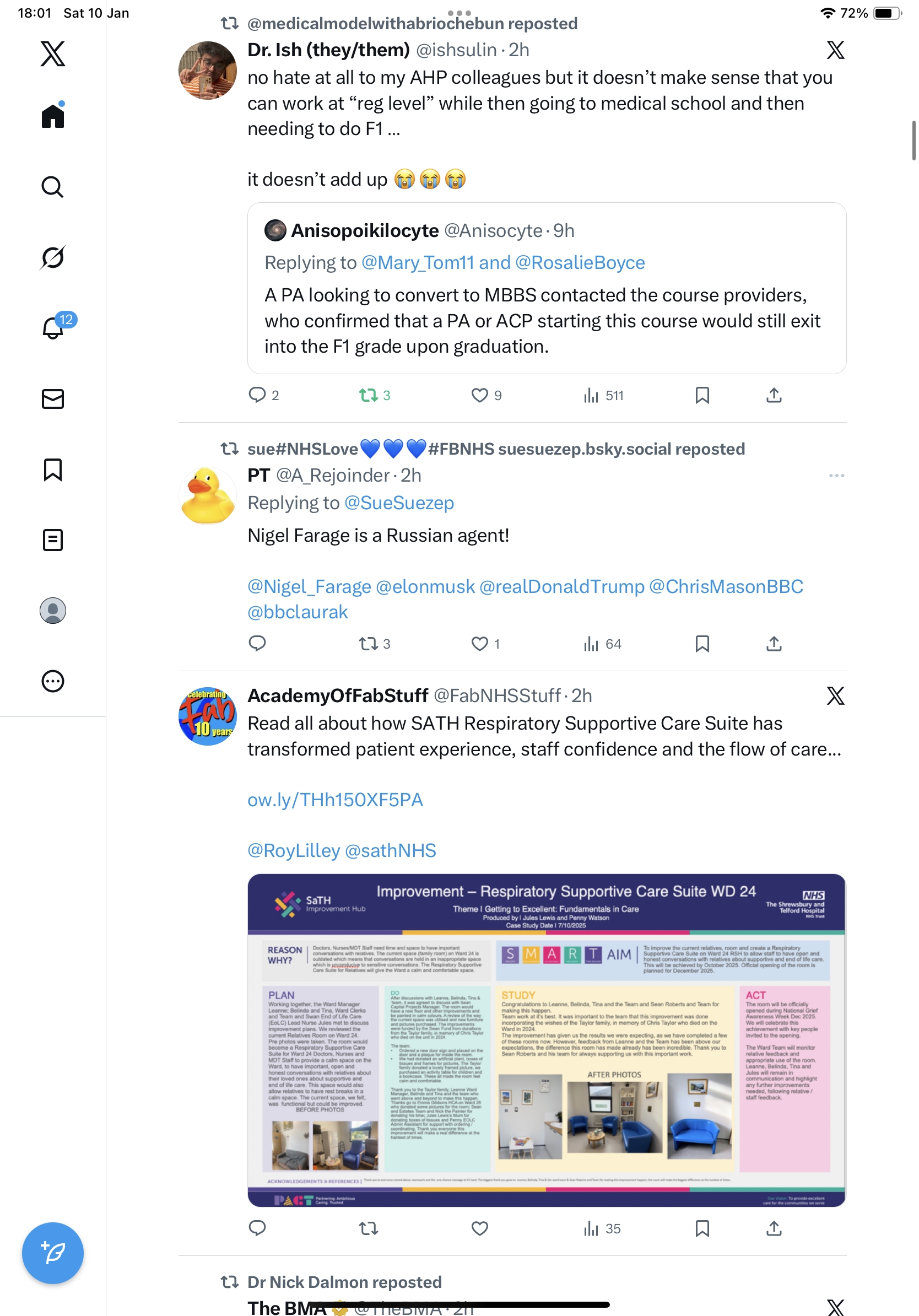919x1316 pixels.
Task: Open the Profile avatar icon in sidebar
Action: (x=53, y=611)
